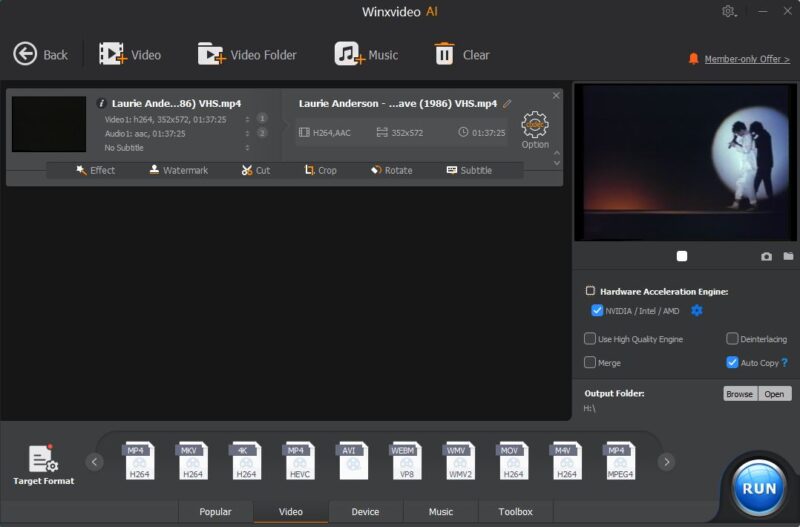Clear the file list with trash icon

(x=444, y=54)
